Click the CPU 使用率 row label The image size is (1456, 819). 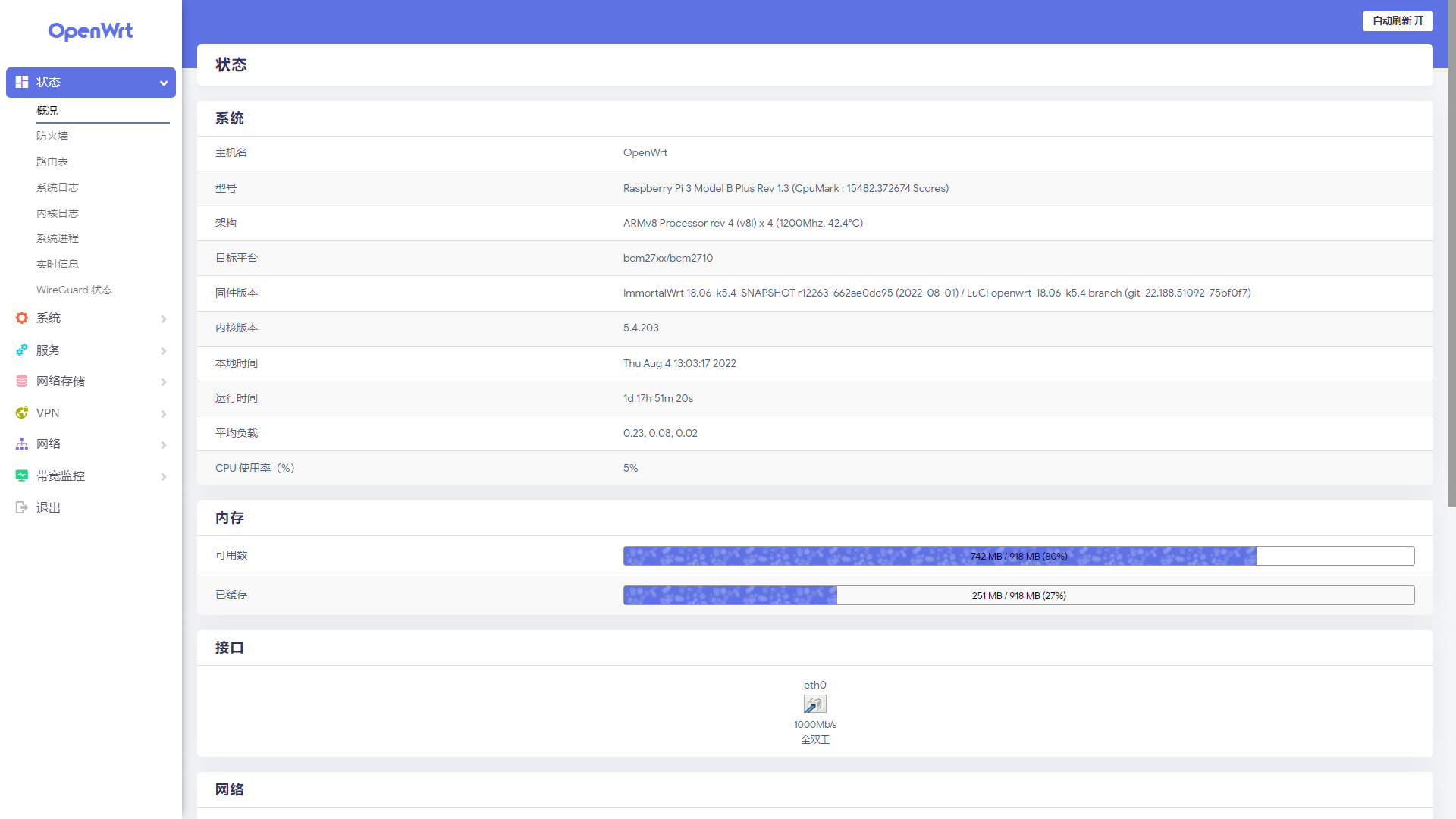tap(255, 468)
